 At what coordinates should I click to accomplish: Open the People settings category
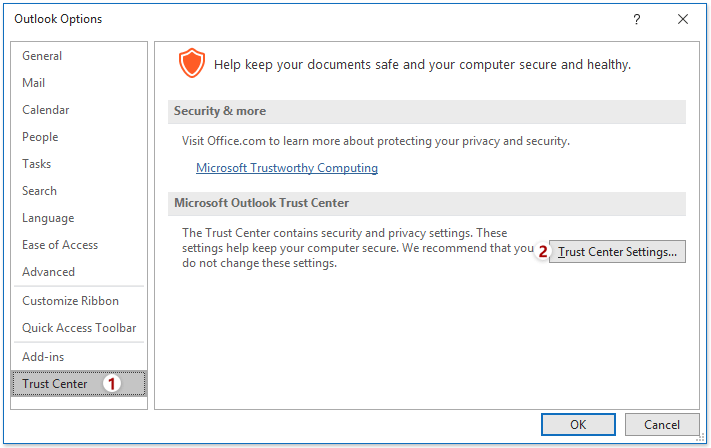pos(40,137)
